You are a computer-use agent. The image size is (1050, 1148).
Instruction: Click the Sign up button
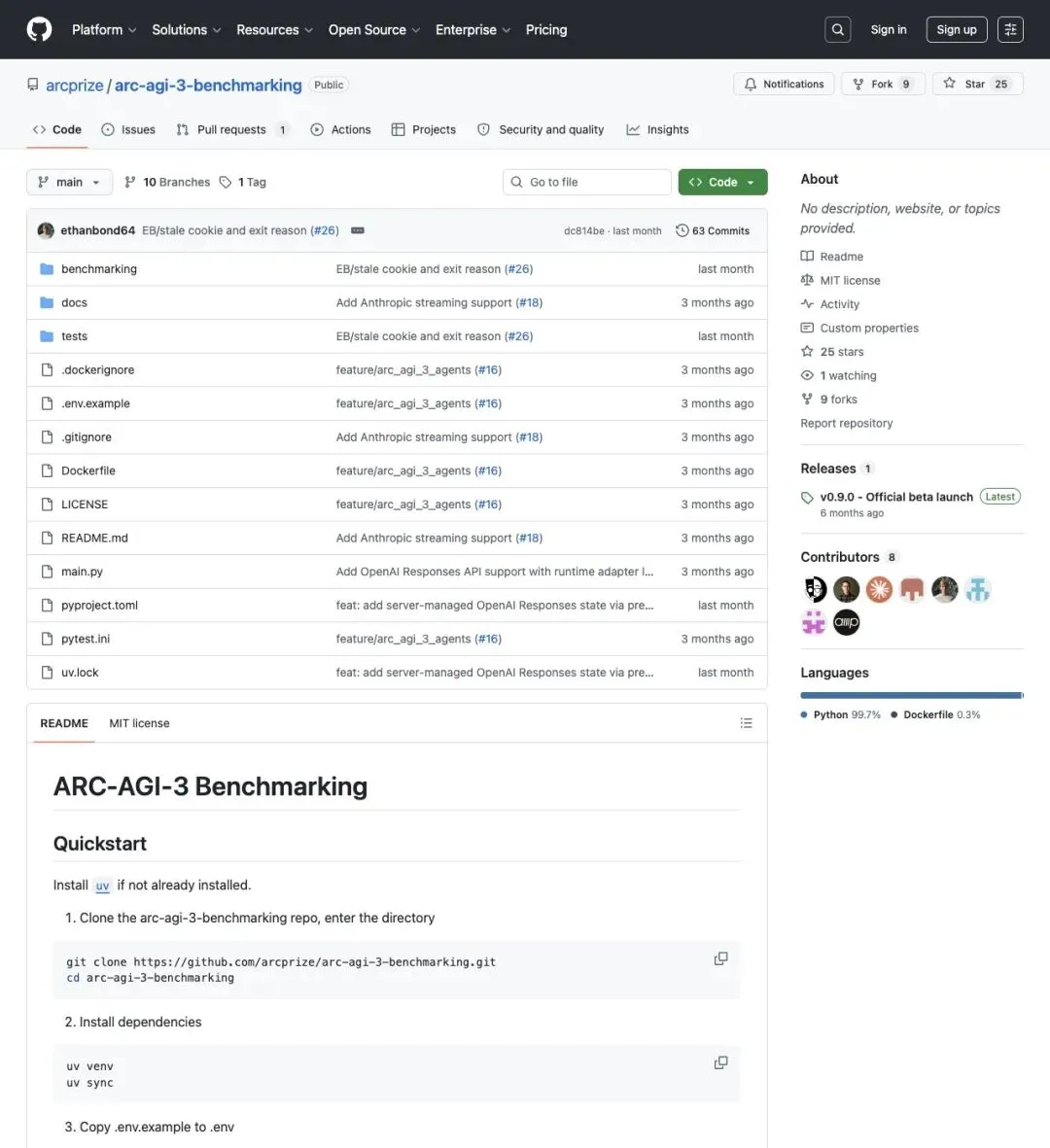[957, 29]
